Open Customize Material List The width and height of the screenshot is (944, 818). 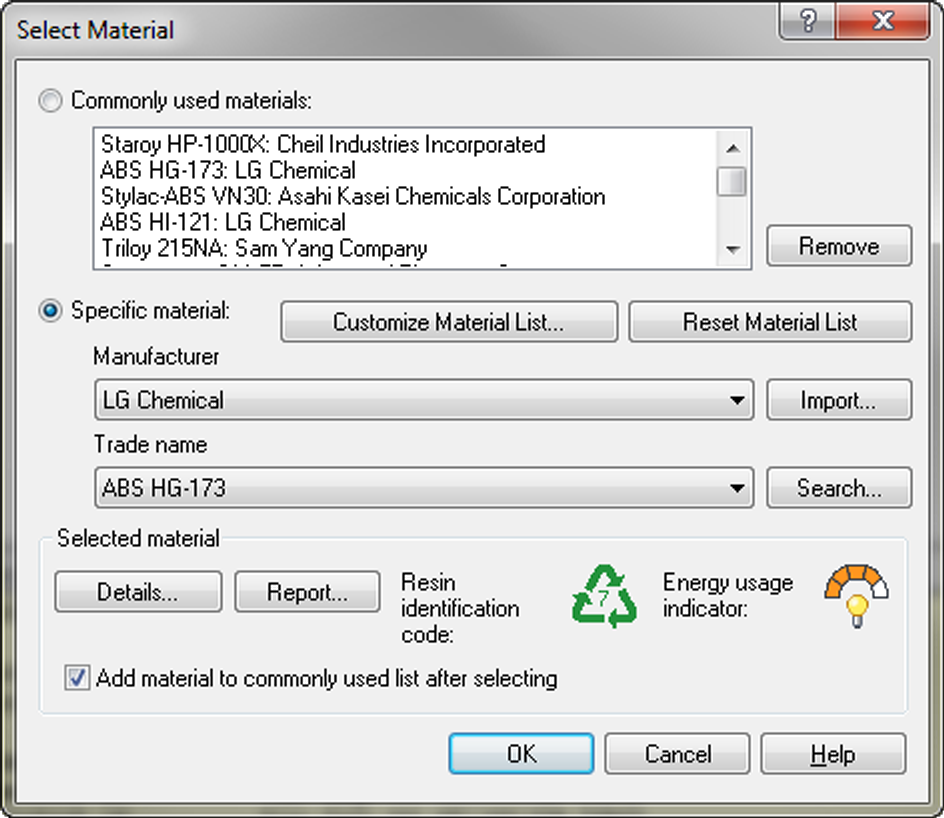coord(449,322)
